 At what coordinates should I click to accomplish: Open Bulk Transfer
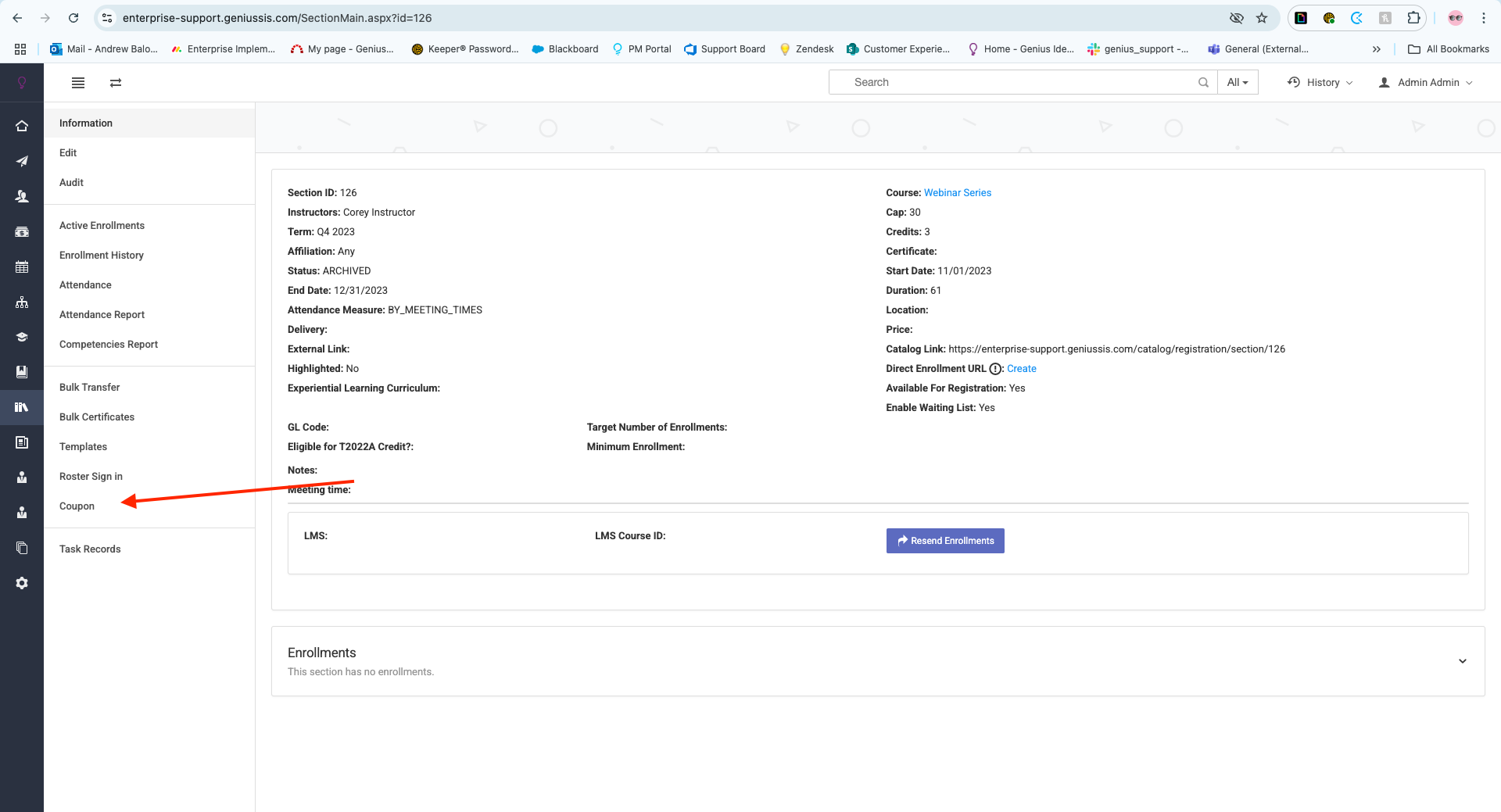(x=90, y=387)
